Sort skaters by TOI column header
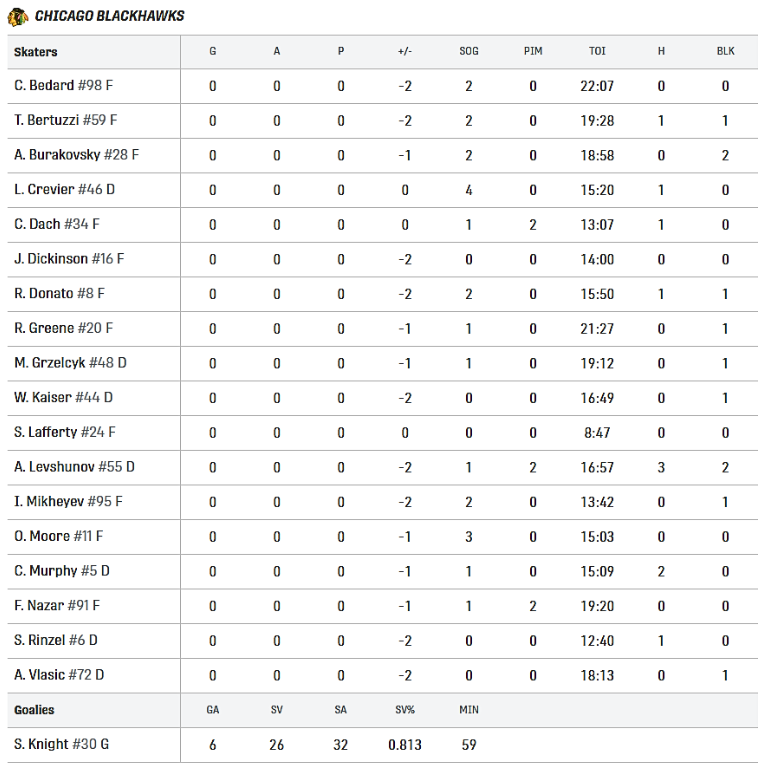Image resolution: width=767 pixels, height=767 pixels. tap(597, 51)
